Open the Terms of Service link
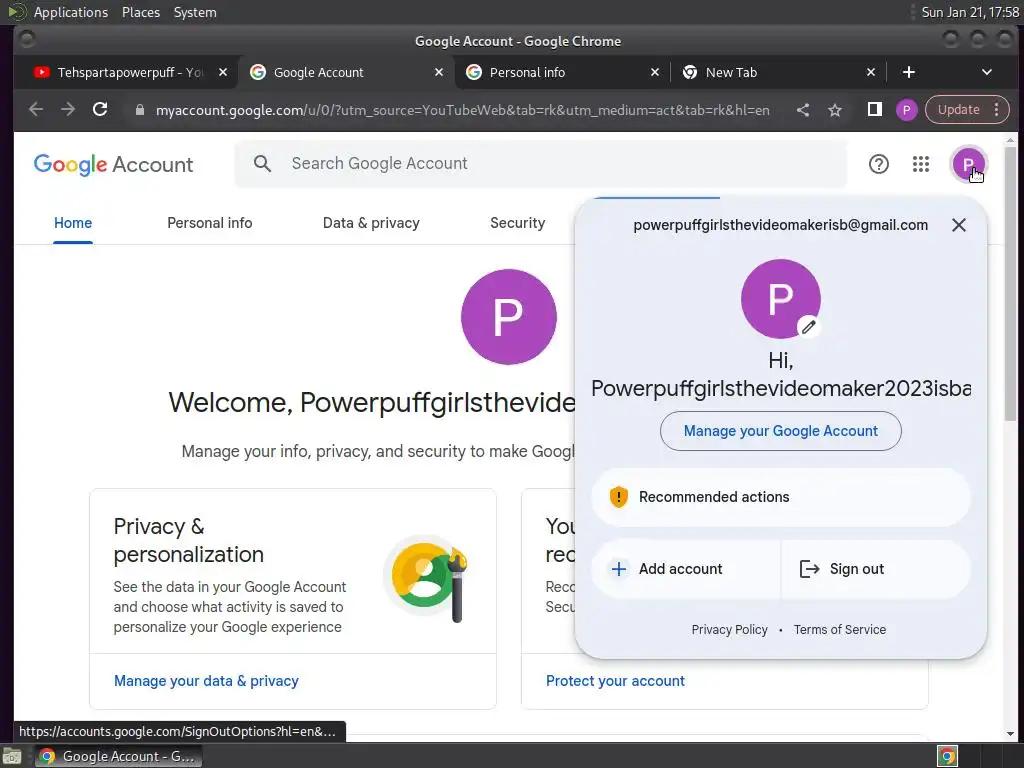This screenshot has width=1024, height=768. pos(840,630)
